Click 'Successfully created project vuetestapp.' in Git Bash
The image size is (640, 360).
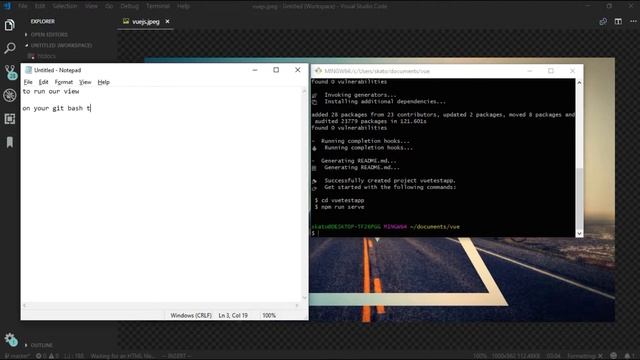coord(390,180)
